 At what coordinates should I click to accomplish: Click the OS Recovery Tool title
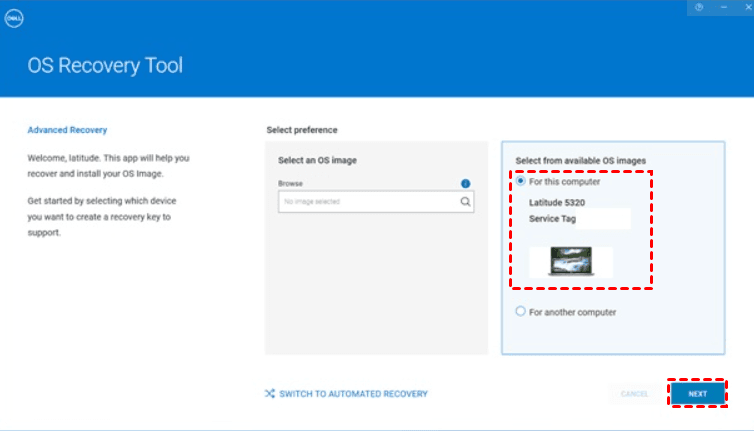tap(105, 65)
